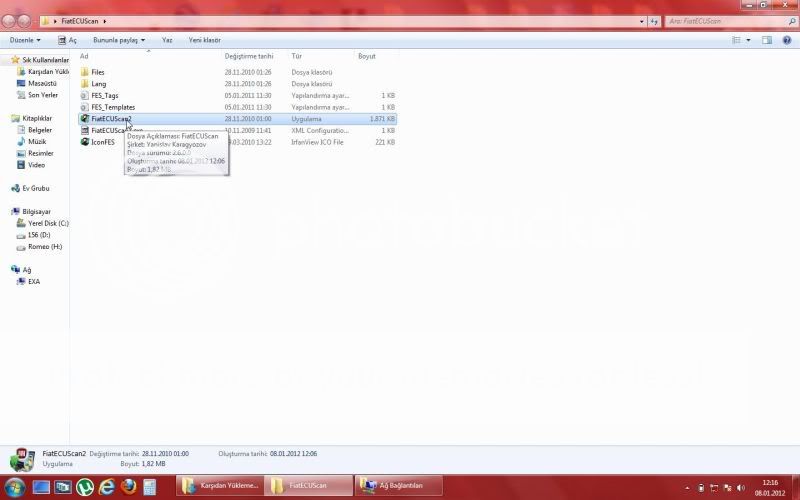Open Romeo (H:) drive

39,246
